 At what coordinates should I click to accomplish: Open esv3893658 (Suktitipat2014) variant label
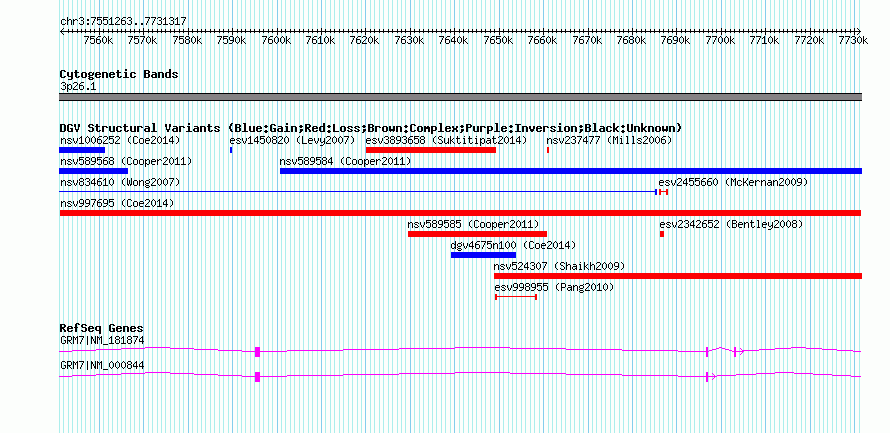point(446,140)
